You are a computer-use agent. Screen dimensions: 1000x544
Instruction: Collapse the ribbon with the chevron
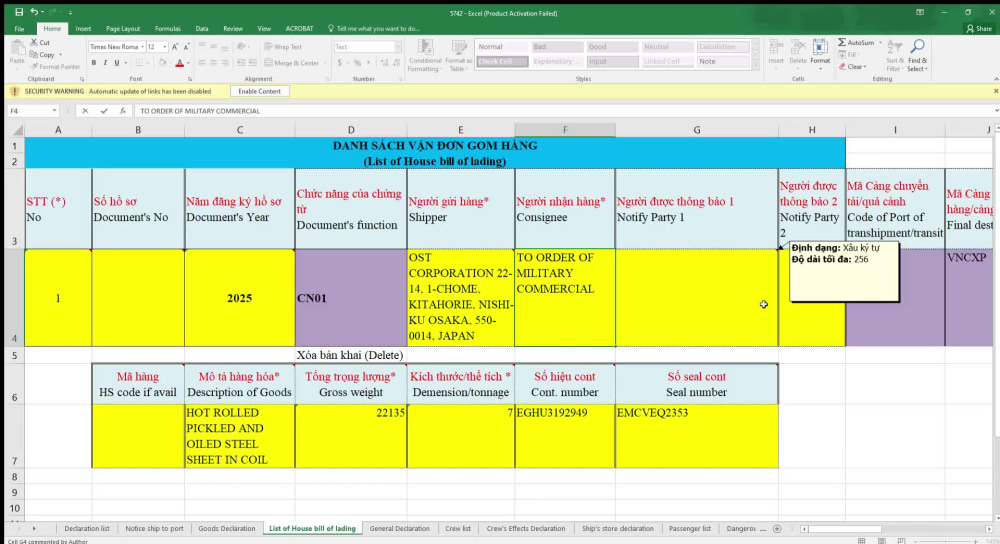pos(995,79)
